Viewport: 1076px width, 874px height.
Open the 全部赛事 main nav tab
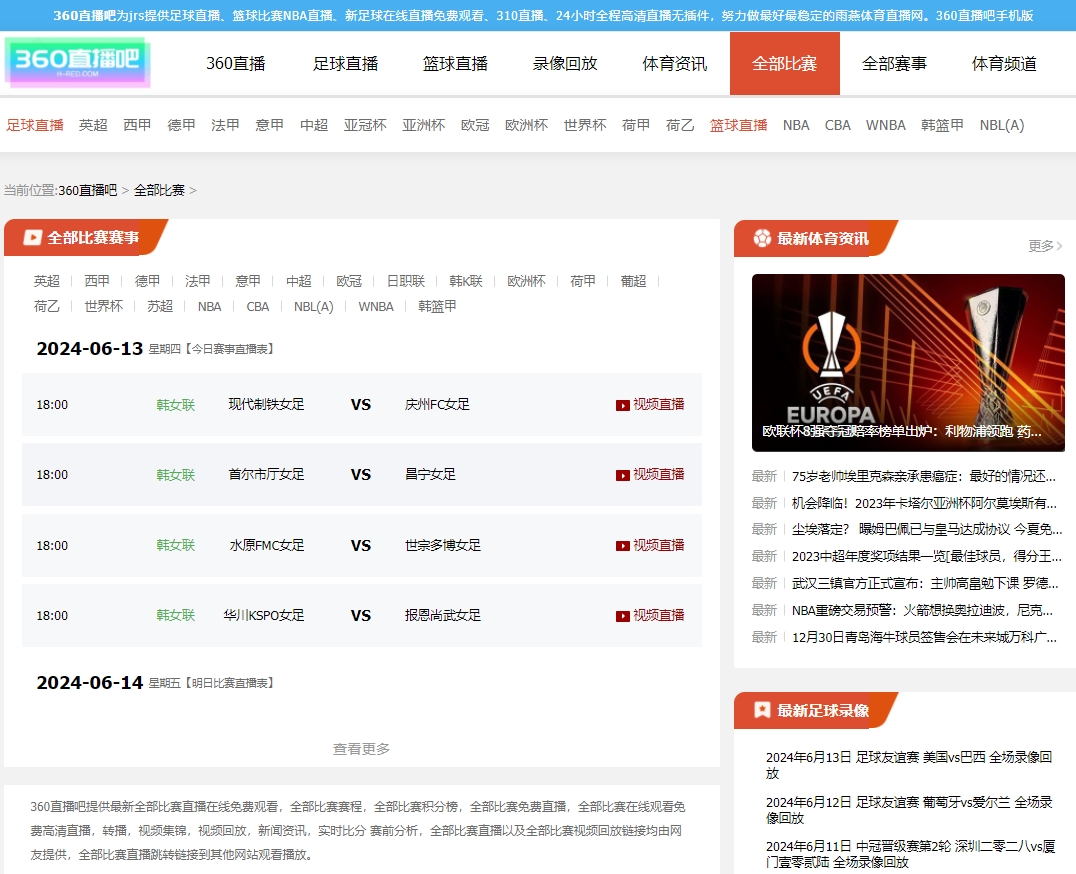pos(894,64)
